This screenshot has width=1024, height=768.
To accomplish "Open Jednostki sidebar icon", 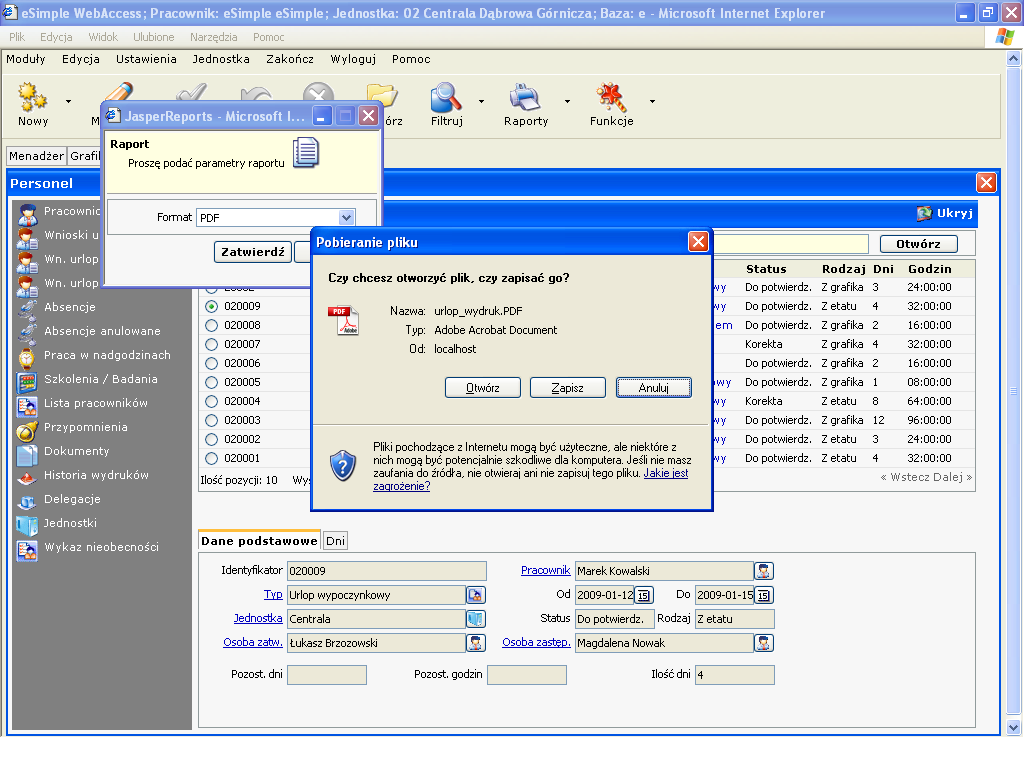I will tap(27, 525).
